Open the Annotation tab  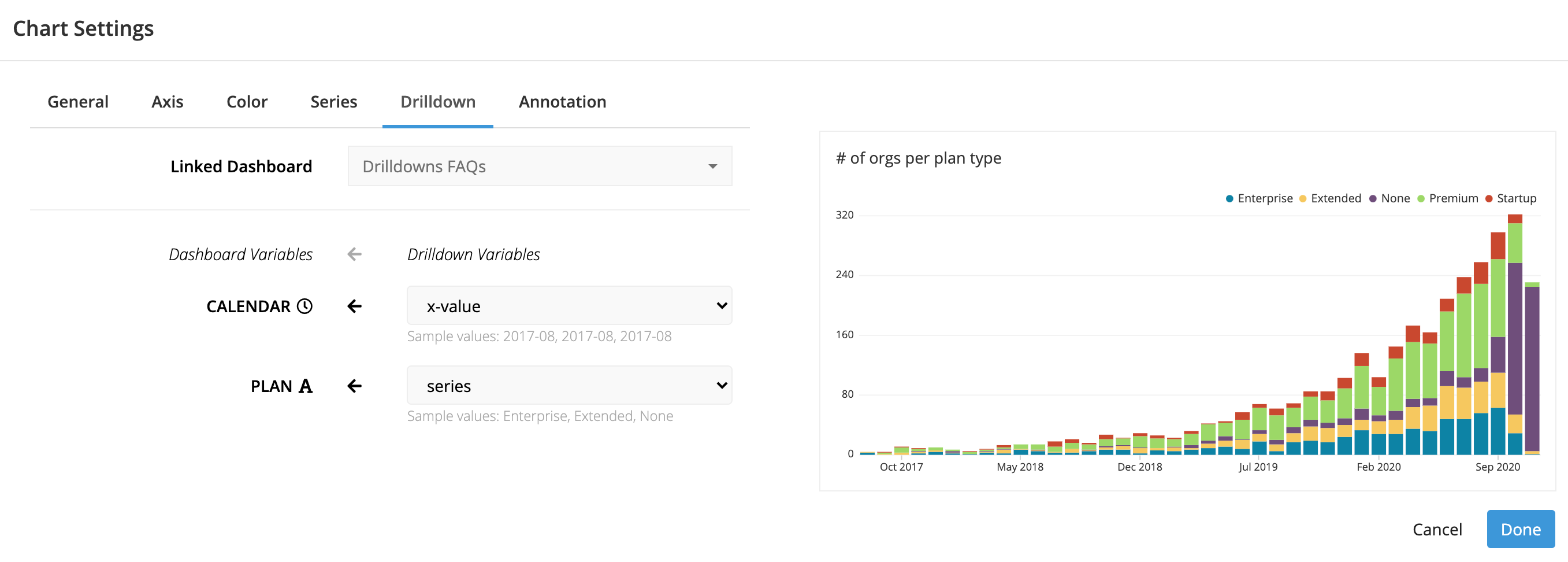tap(562, 102)
